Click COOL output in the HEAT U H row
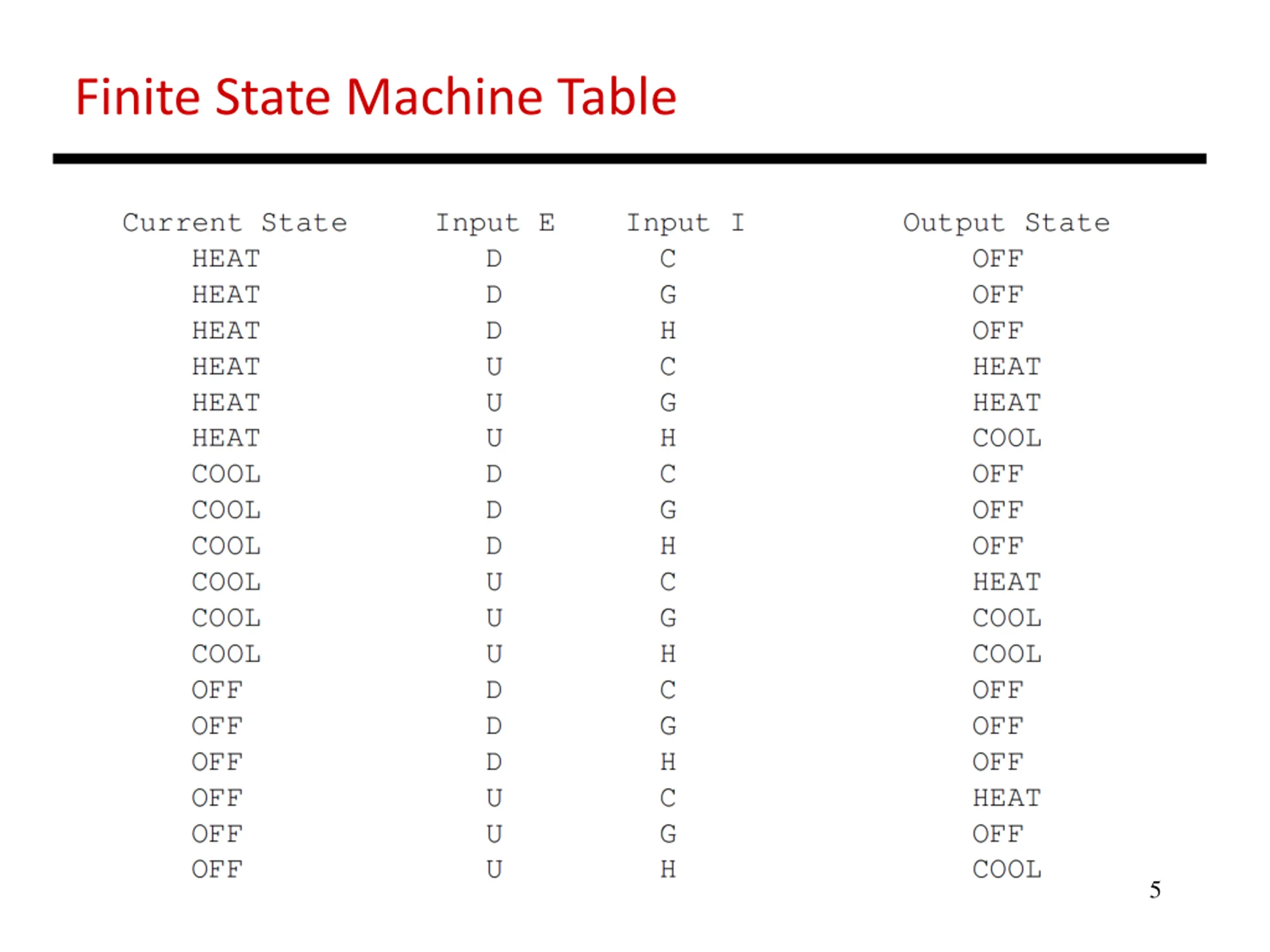 [1007, 438]
